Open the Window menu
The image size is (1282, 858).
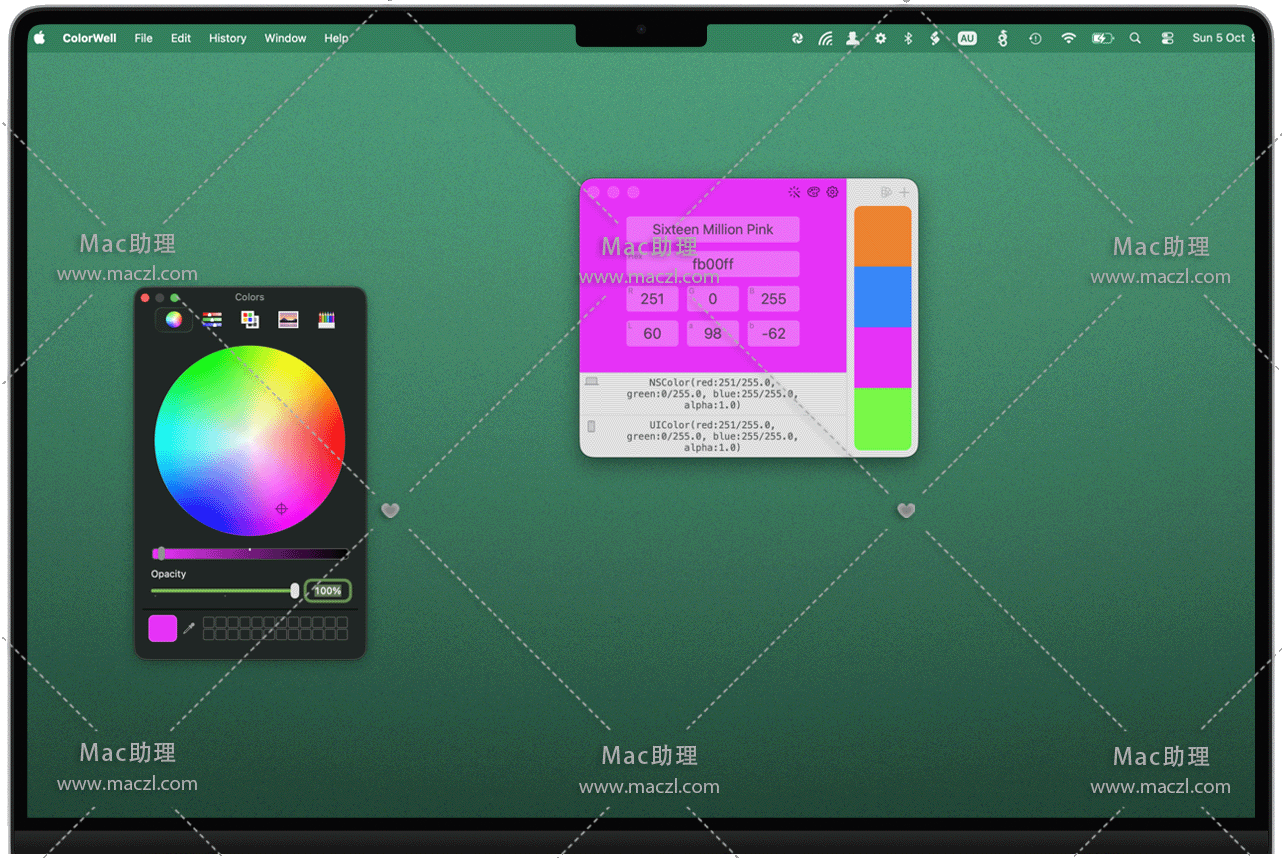coord(285,38)
